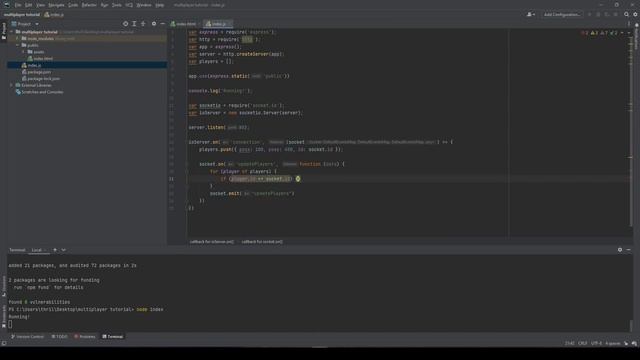Open the File menu
The image size is (640, 360).
18,5
